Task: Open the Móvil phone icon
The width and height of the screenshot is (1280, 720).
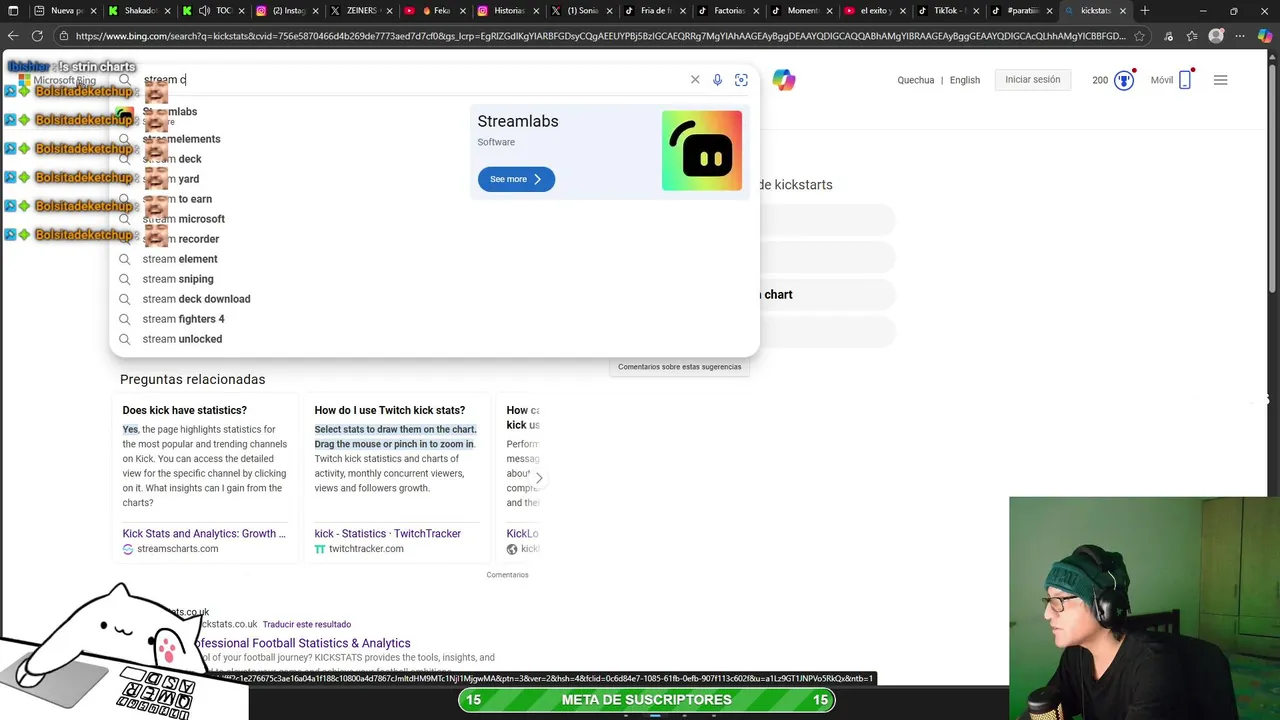Action: coord(1185,80)
